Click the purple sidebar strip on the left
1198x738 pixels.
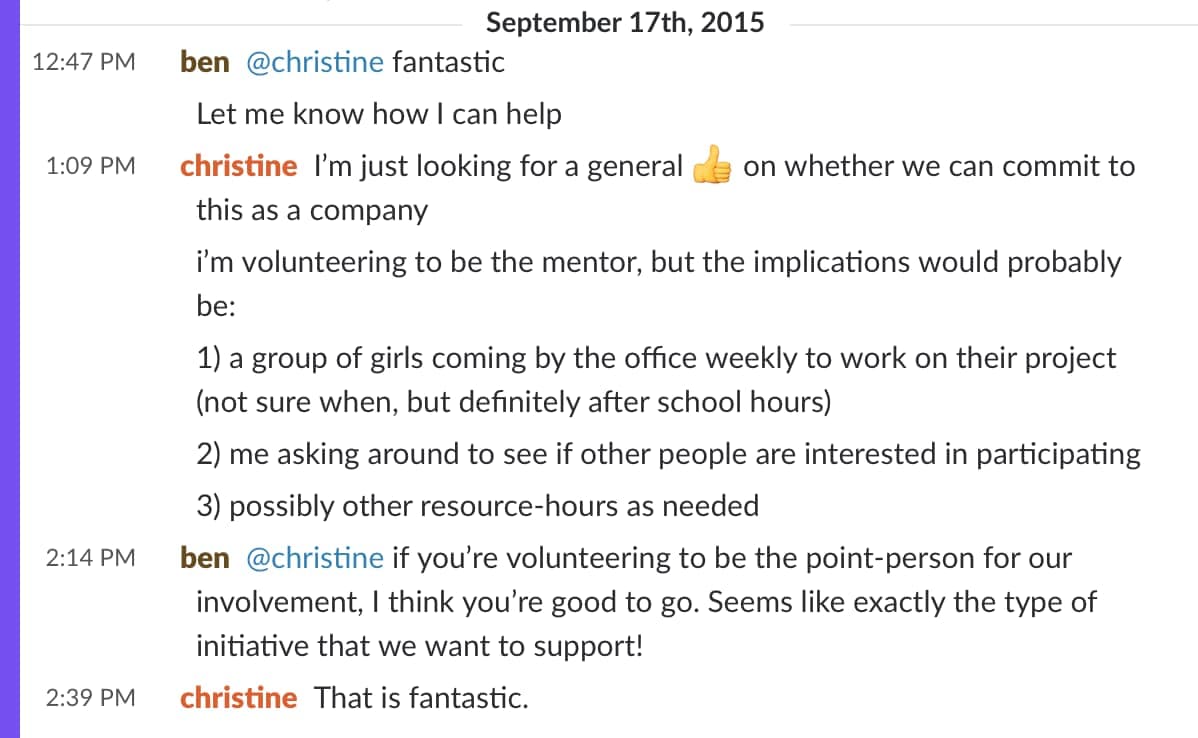[10, 369]
